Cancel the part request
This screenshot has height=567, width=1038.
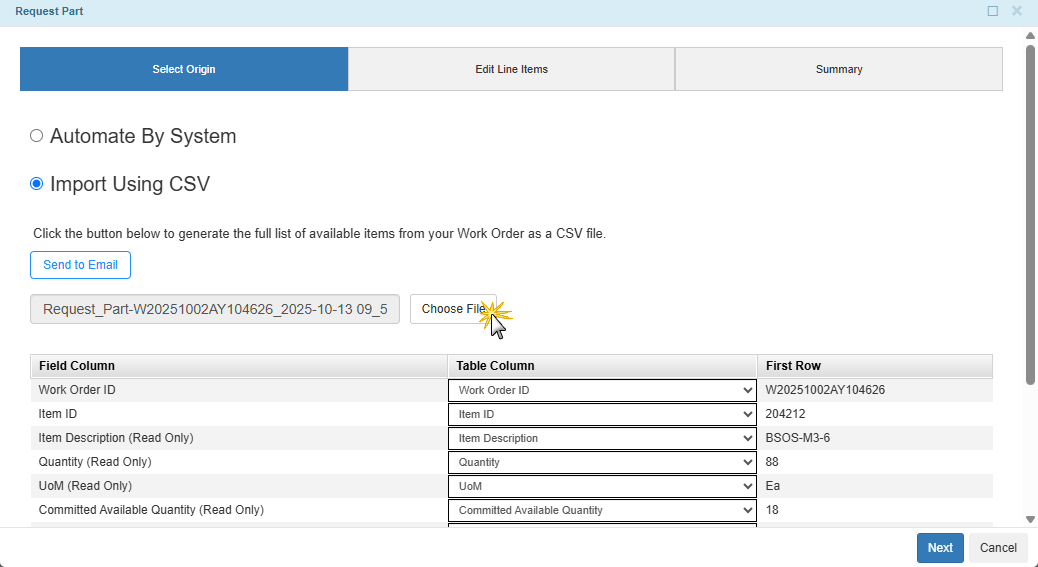998,548
